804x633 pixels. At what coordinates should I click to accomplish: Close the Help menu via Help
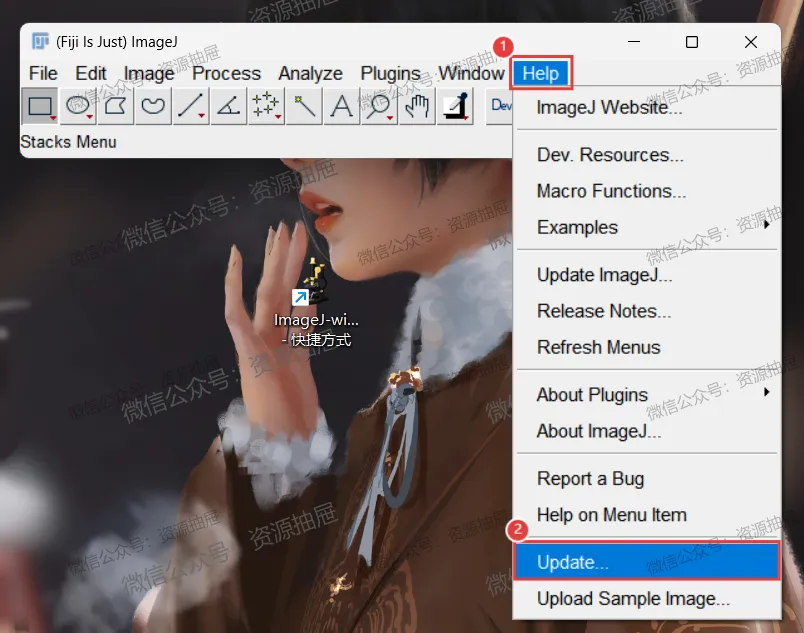pyautogui.click(x=541, y=73)
